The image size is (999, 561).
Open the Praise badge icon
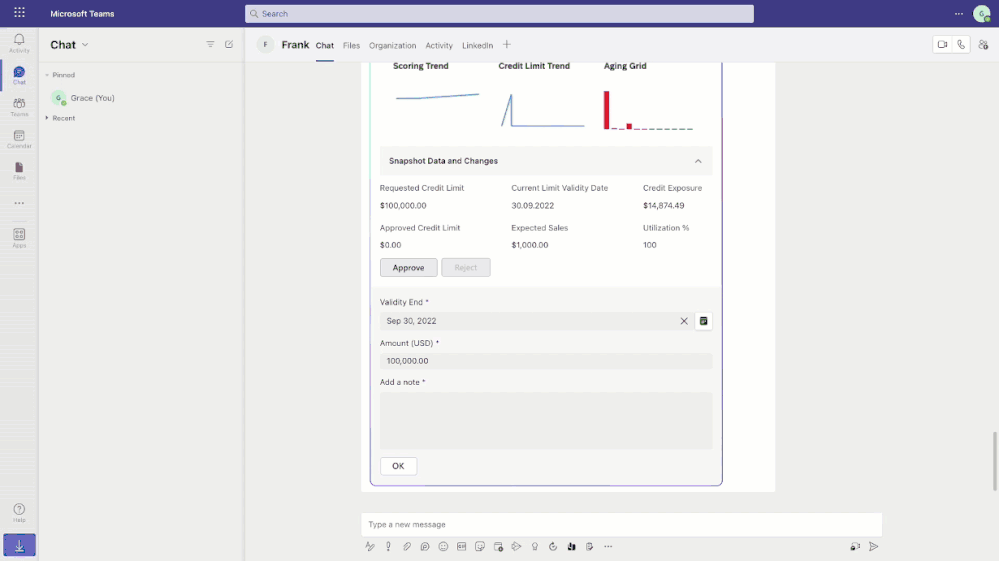535,546
